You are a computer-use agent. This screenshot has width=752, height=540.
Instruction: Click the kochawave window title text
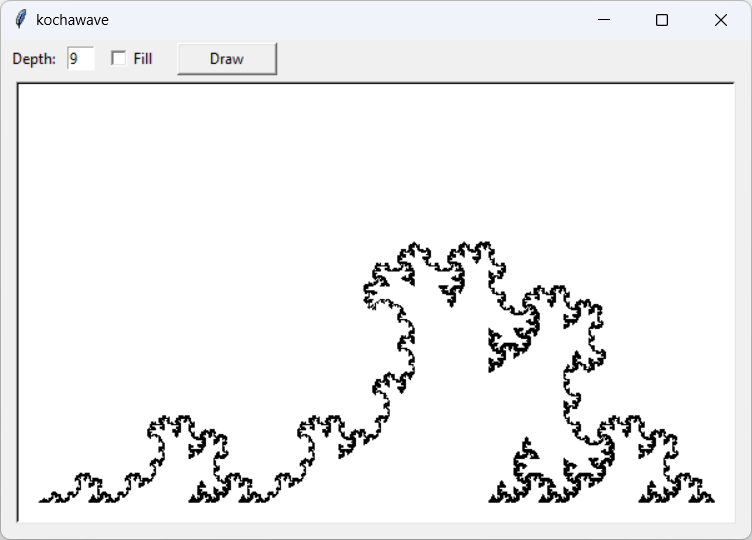72,20
